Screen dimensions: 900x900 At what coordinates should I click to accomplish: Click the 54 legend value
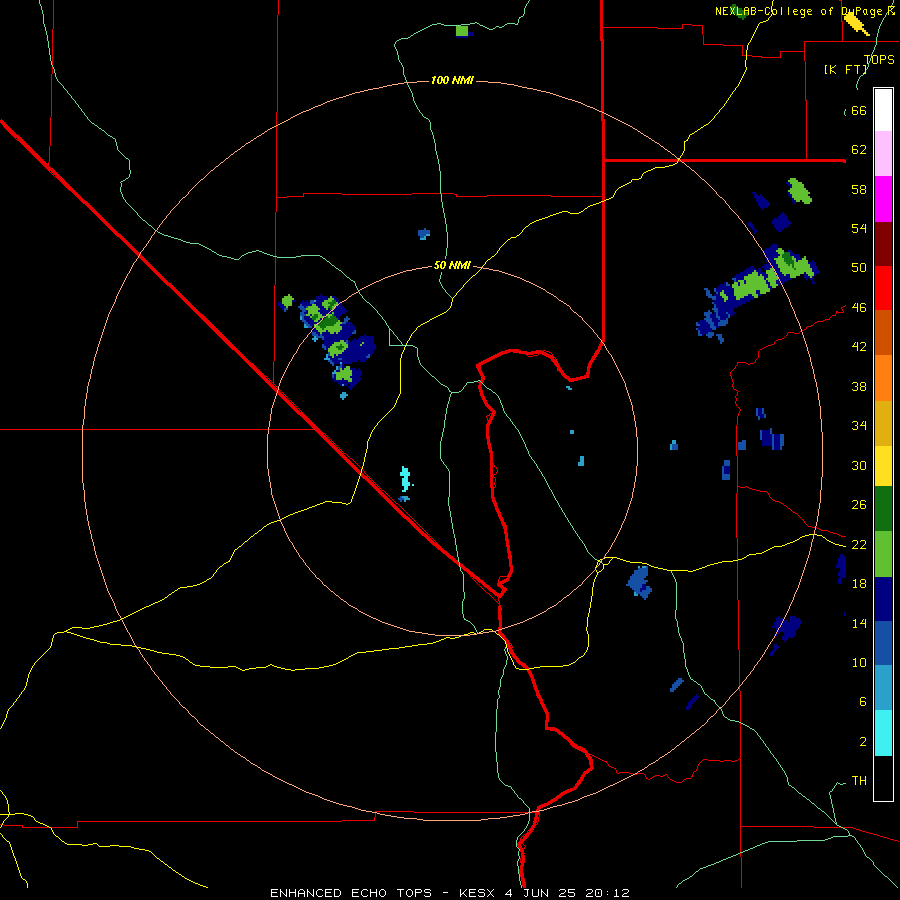click(859, 228)
